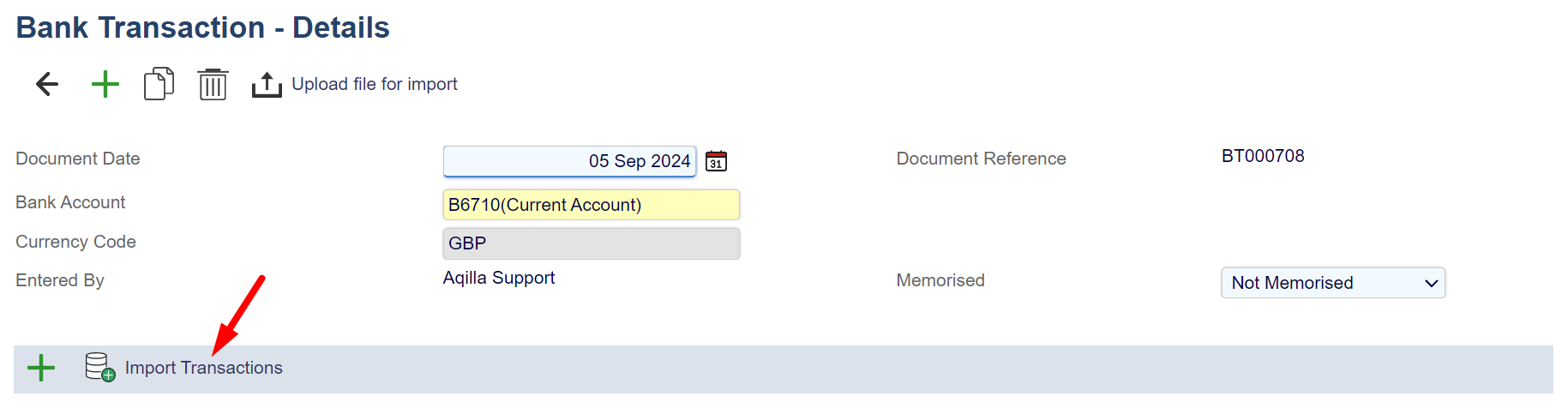
Task: Click the trash delete icon
Action: [213, 85]
